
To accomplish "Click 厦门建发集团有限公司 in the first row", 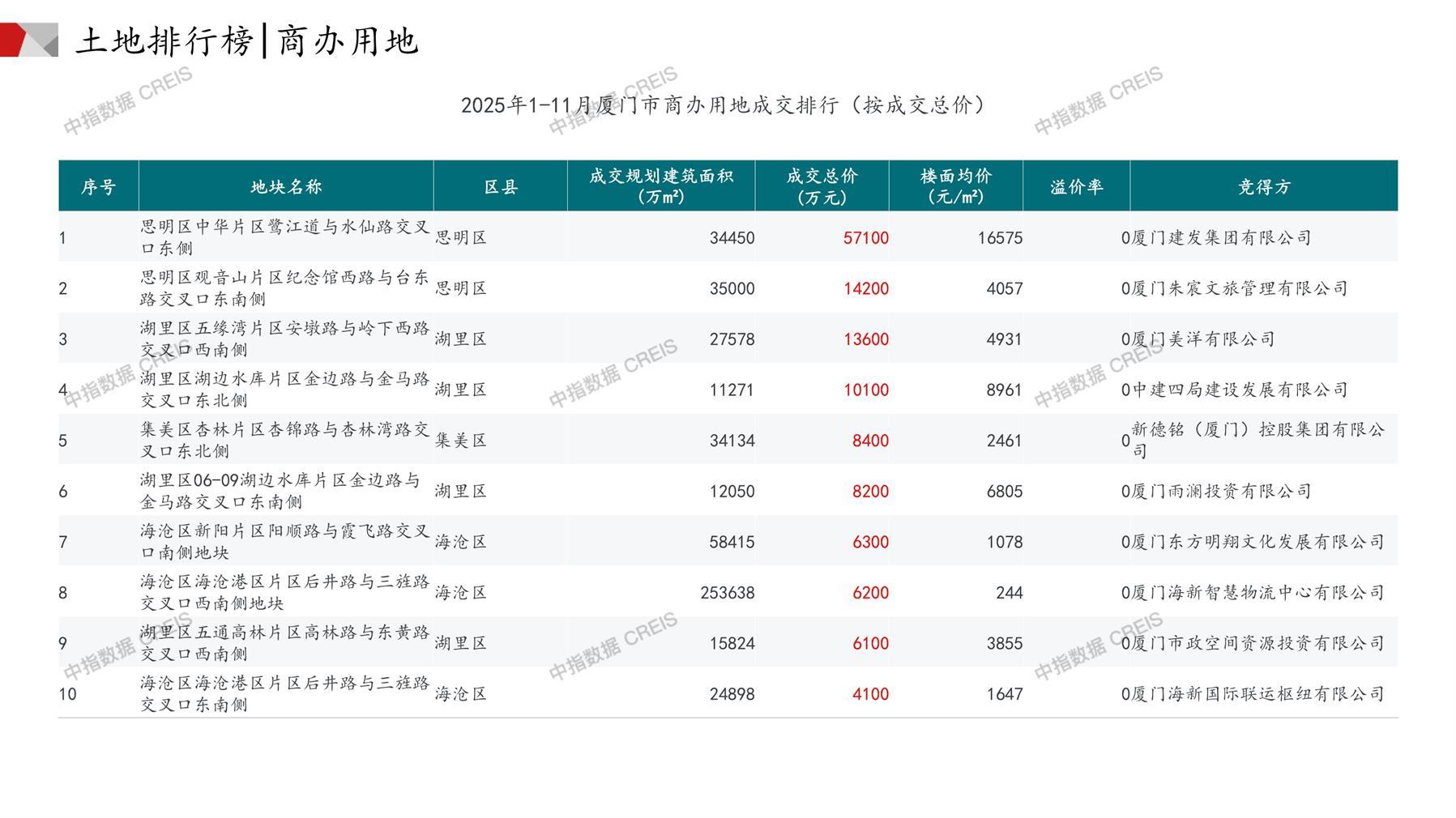I will (x=1221, y=238).
